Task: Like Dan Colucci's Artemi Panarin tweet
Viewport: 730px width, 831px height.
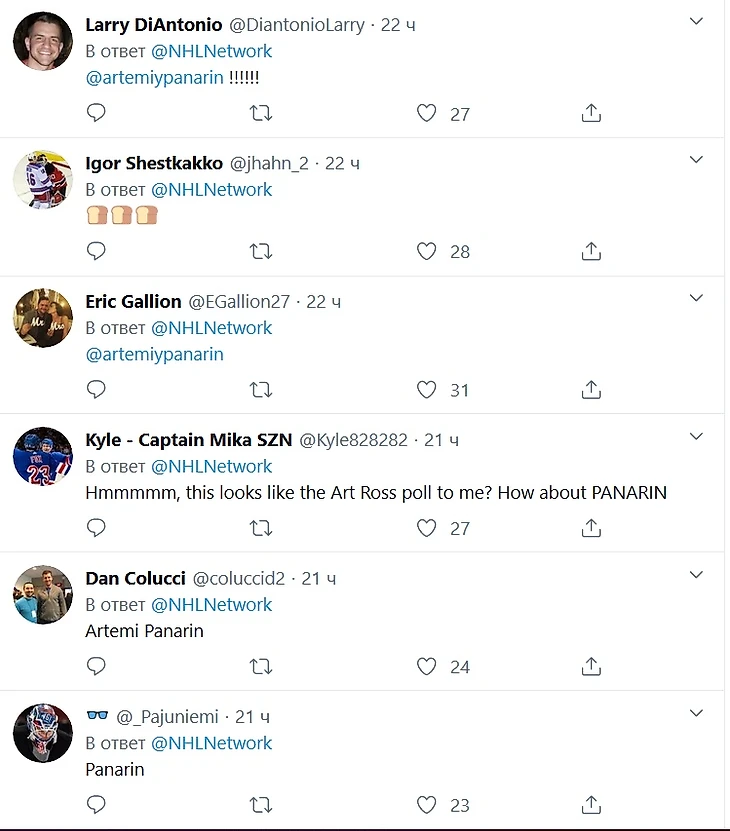Action: pos(427,665)
